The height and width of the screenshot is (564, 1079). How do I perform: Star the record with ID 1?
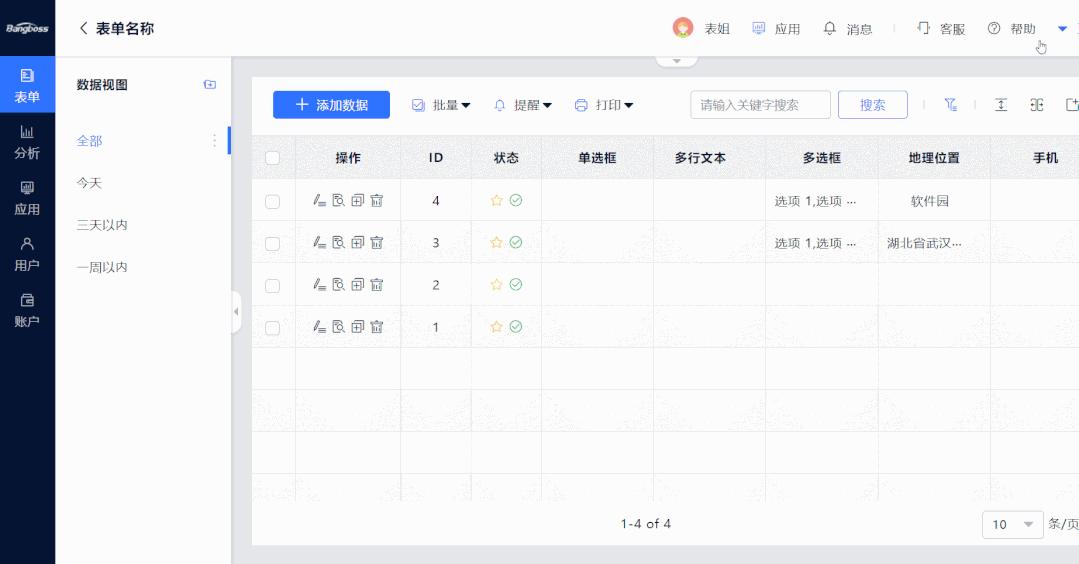coord(496,327)
